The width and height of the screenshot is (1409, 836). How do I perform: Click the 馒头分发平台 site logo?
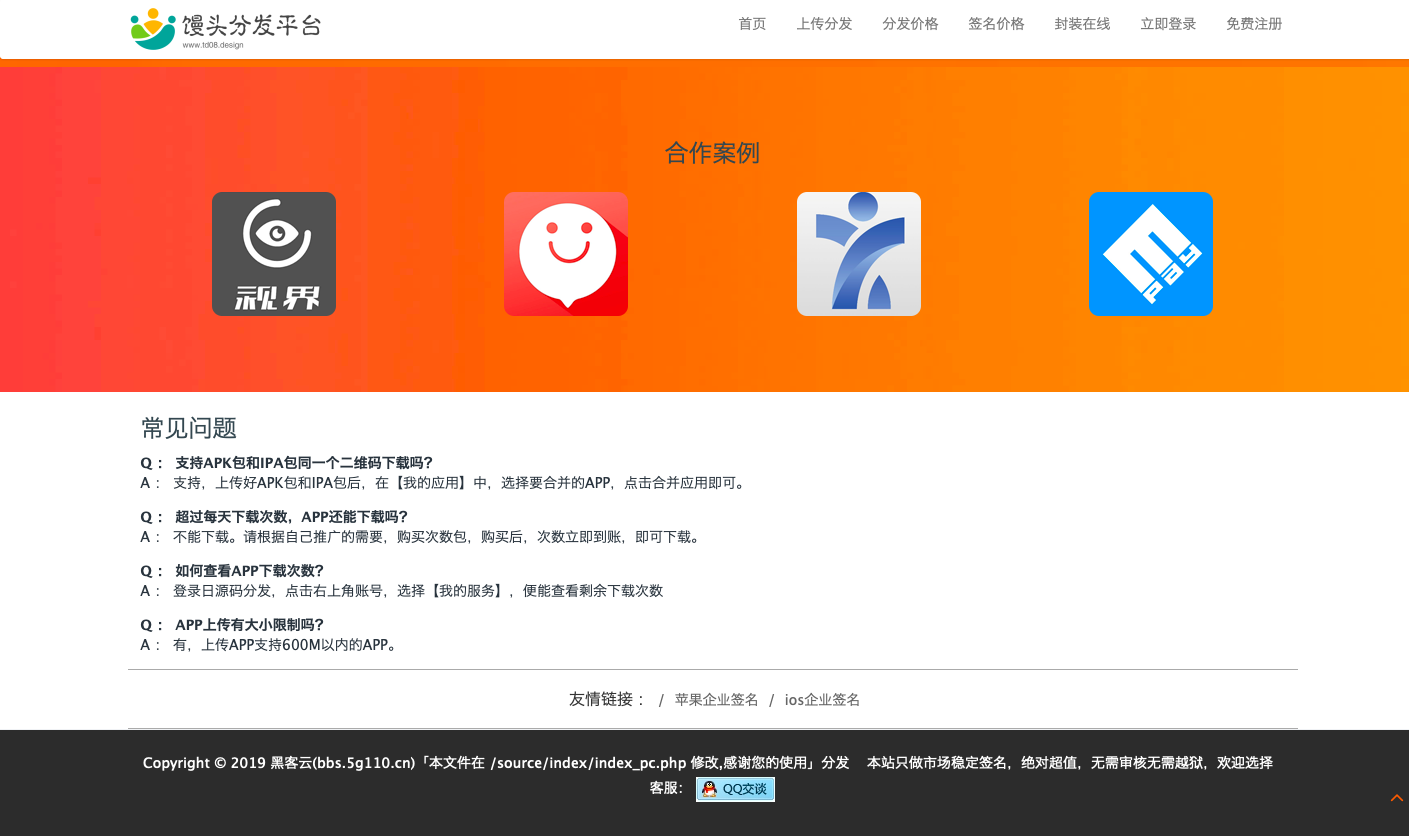(x=226, y=28)
